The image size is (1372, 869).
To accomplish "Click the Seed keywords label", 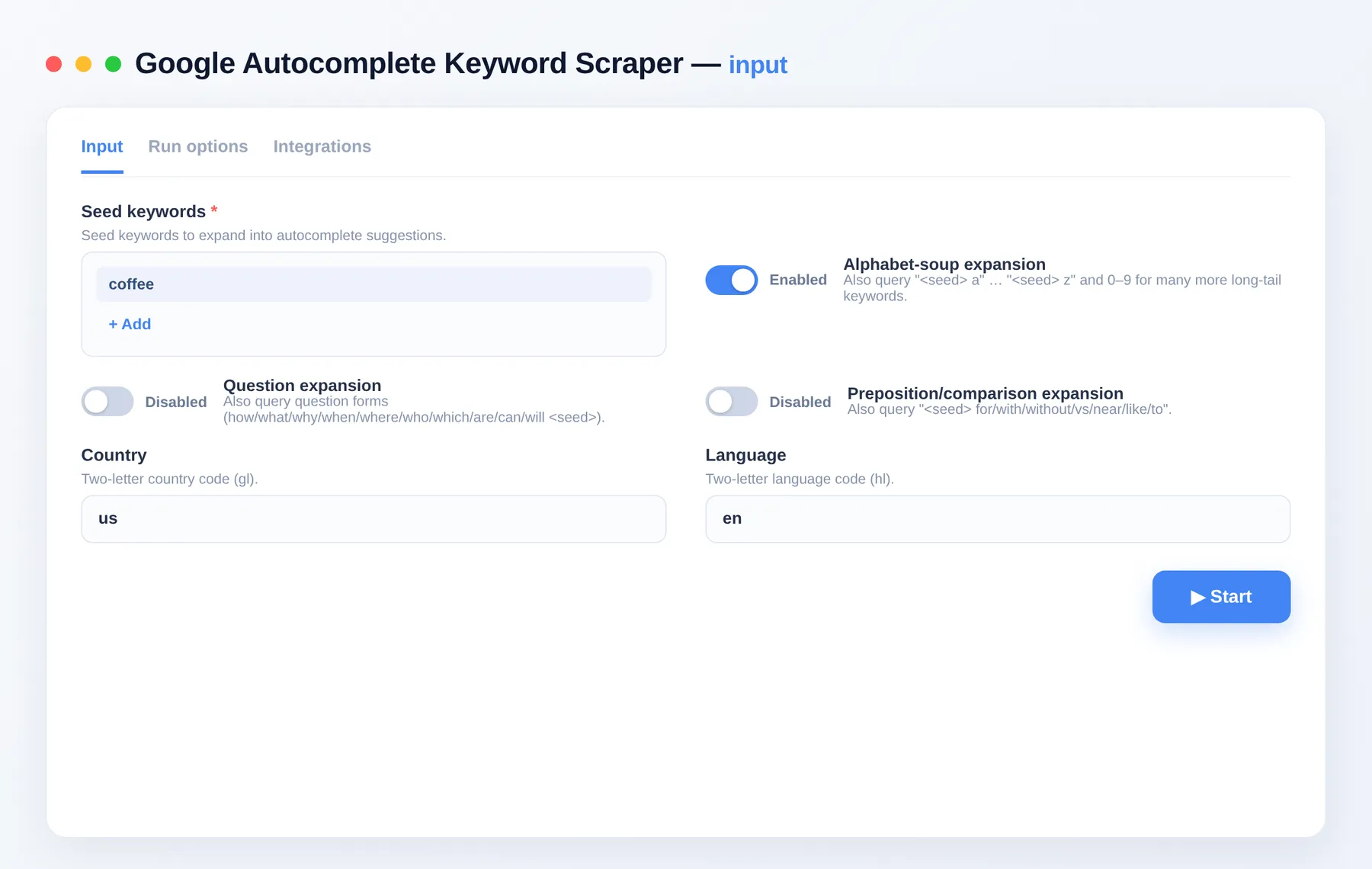I will point(143,211).
